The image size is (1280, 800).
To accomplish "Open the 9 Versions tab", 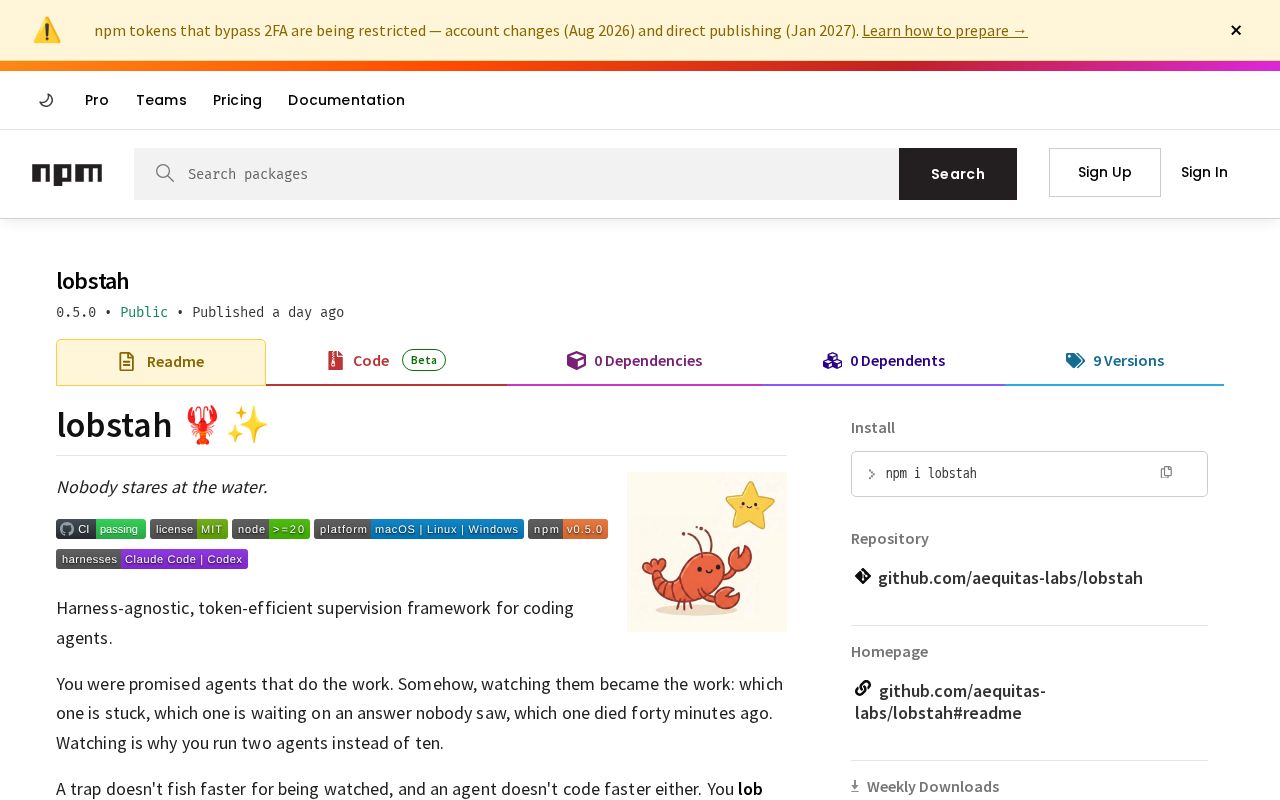I will point(1114,361).
